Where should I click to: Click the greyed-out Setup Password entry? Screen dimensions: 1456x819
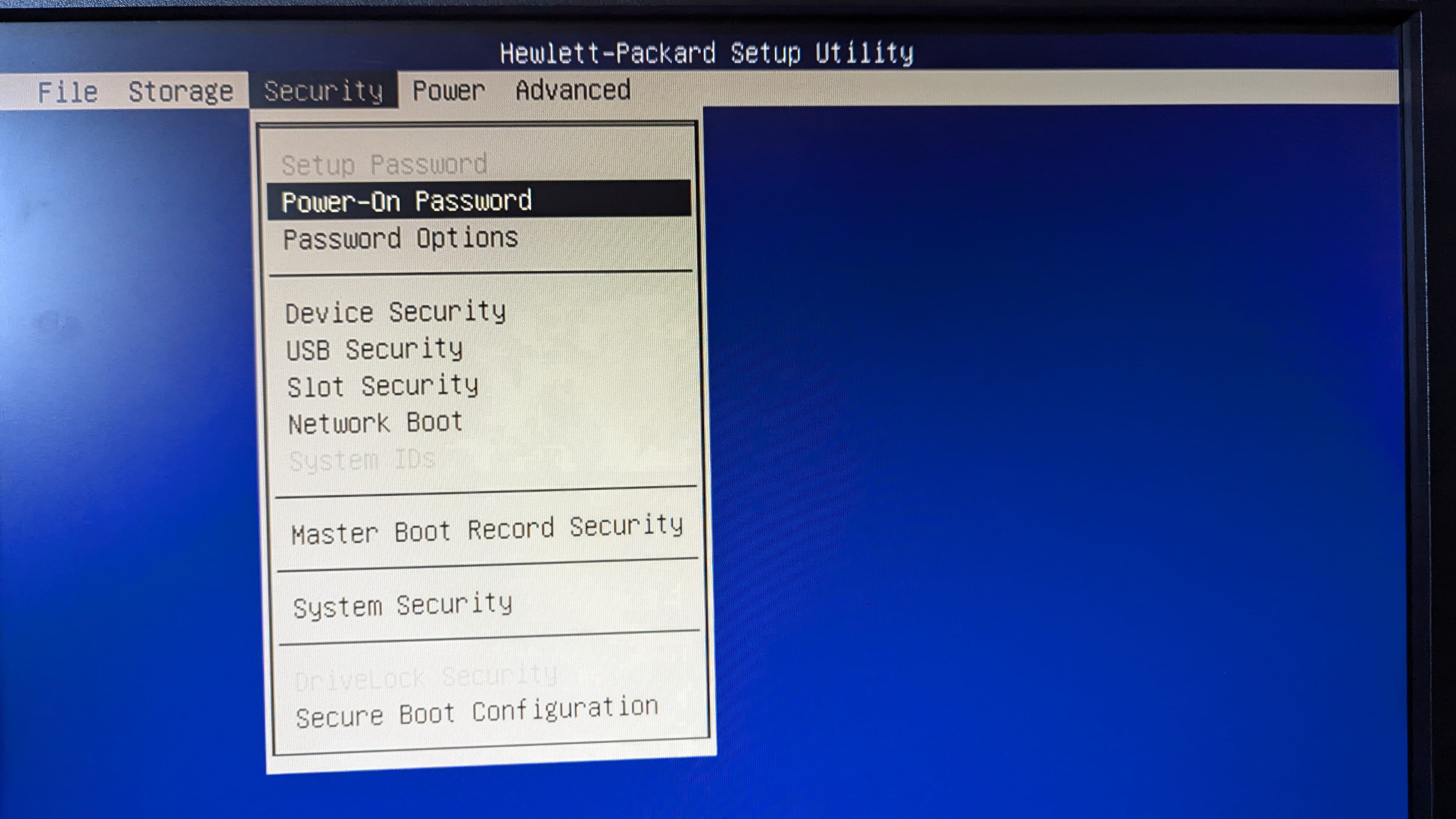coord(384,164)
